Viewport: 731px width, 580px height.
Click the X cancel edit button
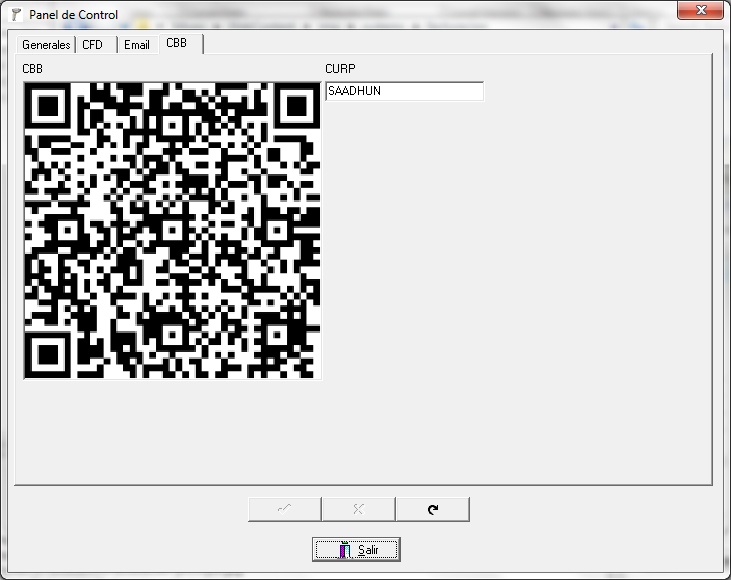359,509
